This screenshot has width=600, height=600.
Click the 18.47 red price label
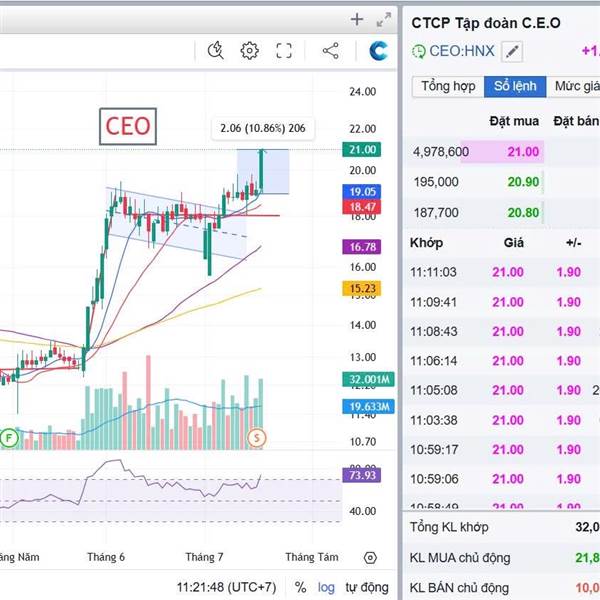[x=362, y=207]
